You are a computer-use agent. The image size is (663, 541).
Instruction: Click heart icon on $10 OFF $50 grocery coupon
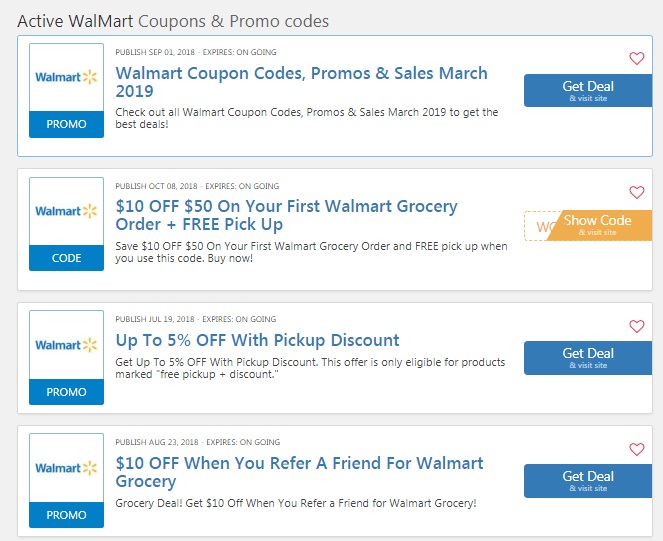636,192
